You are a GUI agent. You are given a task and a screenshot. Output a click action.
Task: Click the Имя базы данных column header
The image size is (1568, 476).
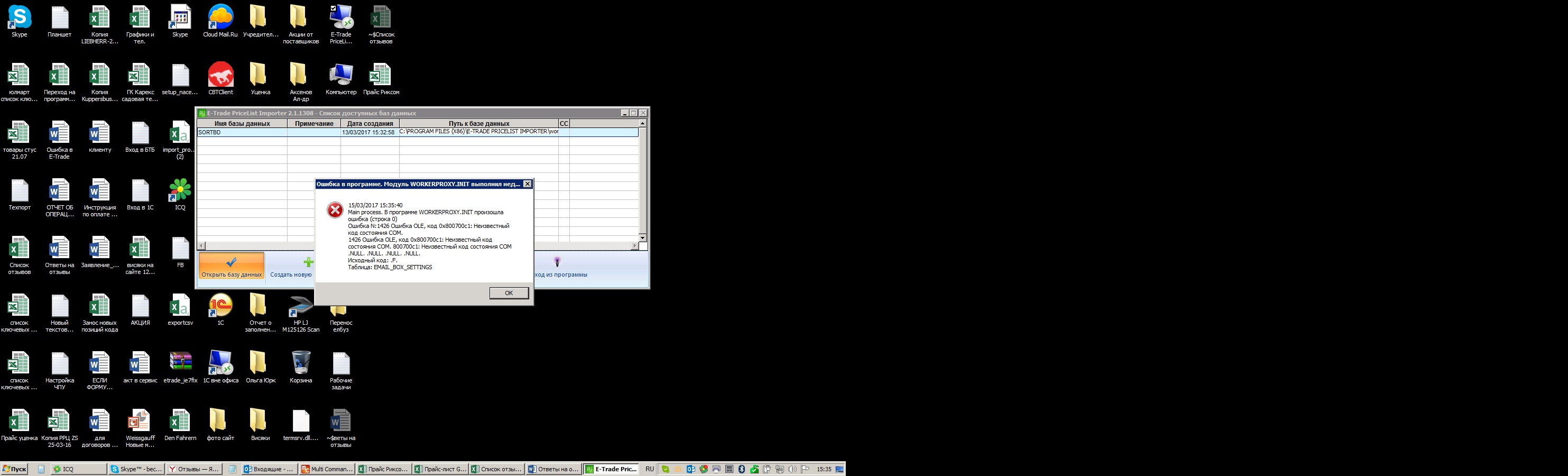242,124
